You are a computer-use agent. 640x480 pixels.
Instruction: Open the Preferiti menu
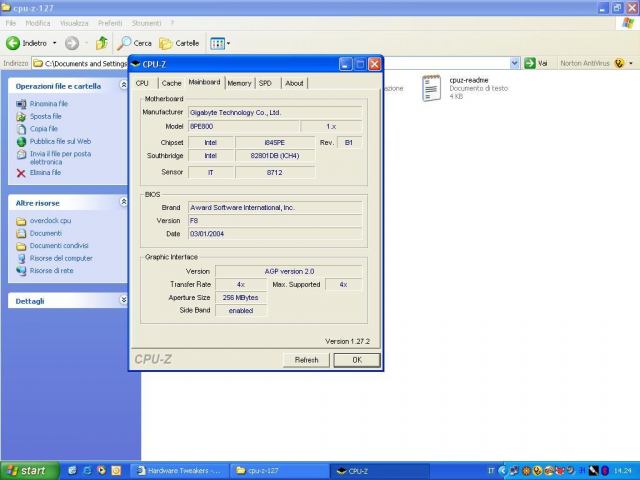click(110, 23)
